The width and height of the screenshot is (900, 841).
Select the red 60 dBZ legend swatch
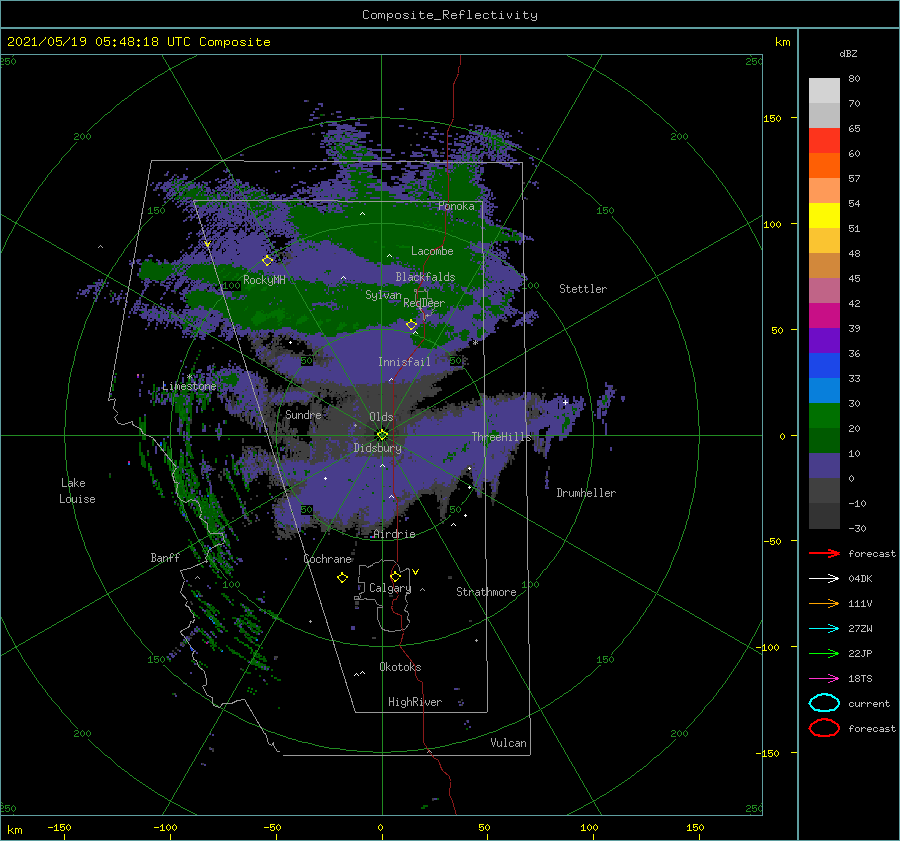coord(824,141)
